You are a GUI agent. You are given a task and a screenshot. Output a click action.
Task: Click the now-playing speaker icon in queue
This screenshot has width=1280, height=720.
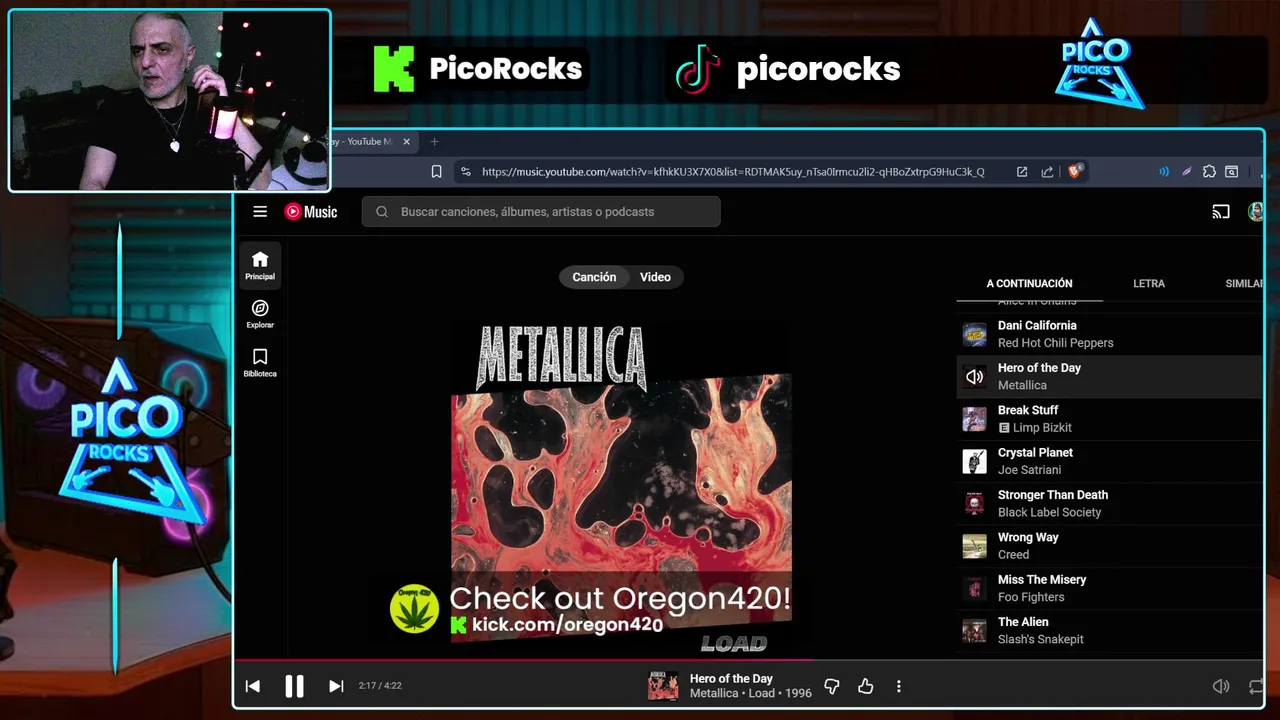coord(974,377)
